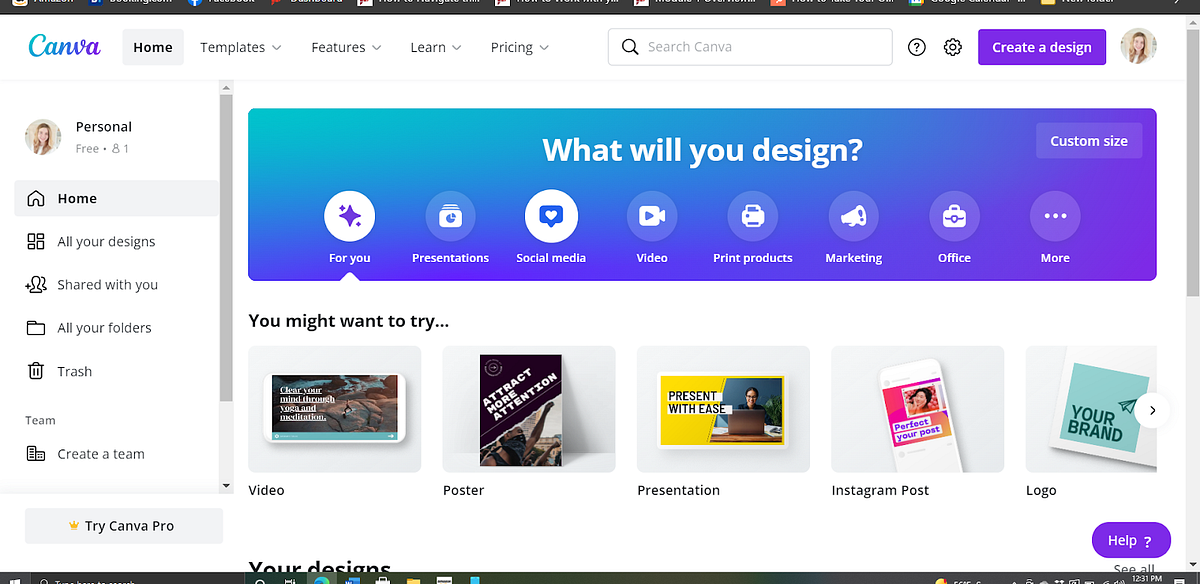Switch to the Home tab
The height and width of the screenshot is (584, 1200).
(x=152, y=46)
